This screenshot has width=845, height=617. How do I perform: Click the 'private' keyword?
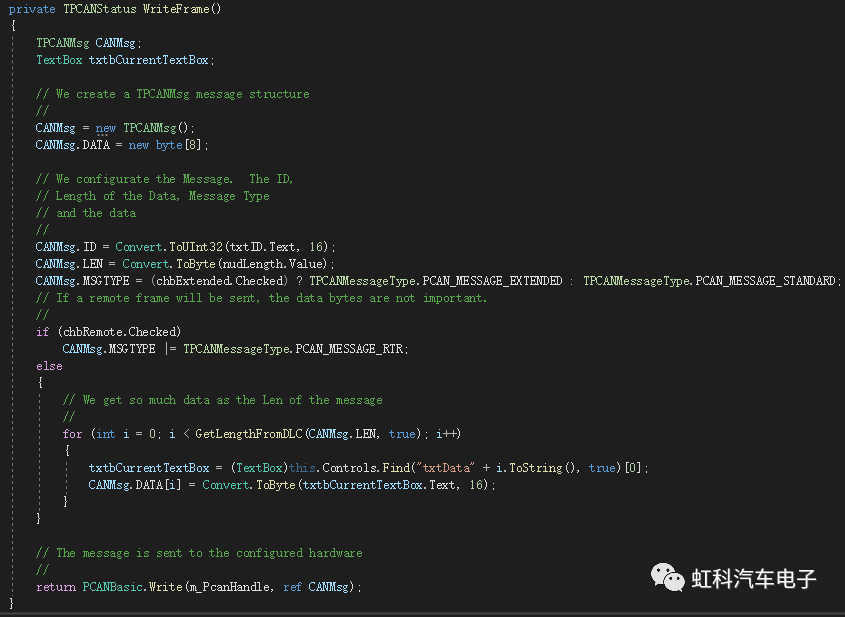(32, 9)
